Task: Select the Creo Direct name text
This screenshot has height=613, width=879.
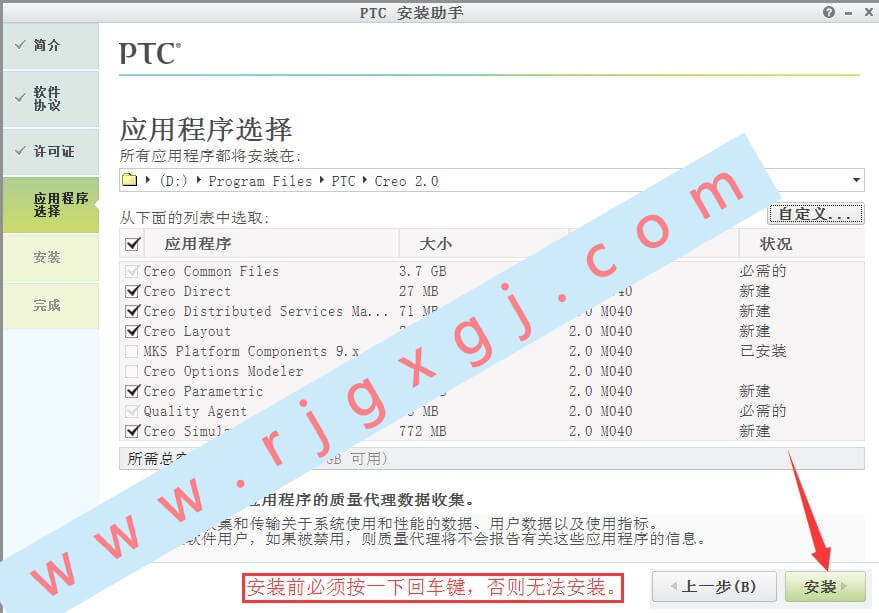Action: 187,292
